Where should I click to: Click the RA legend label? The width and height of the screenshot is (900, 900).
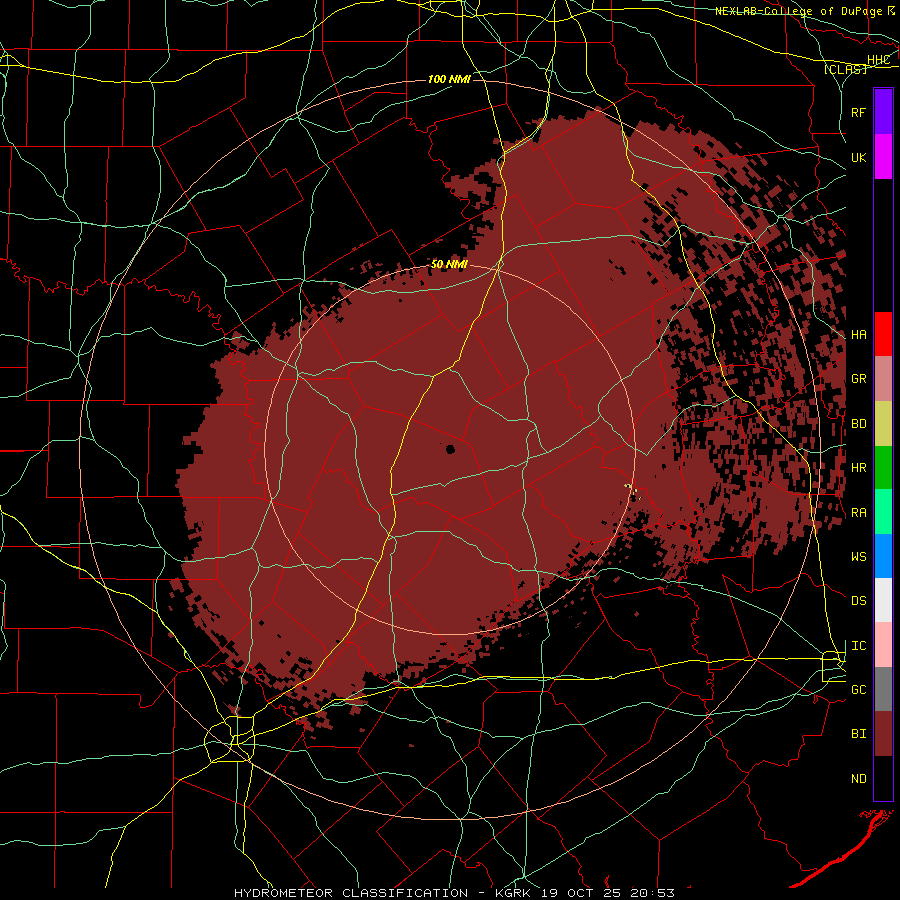pyautogui.click(x=858, y=513)
